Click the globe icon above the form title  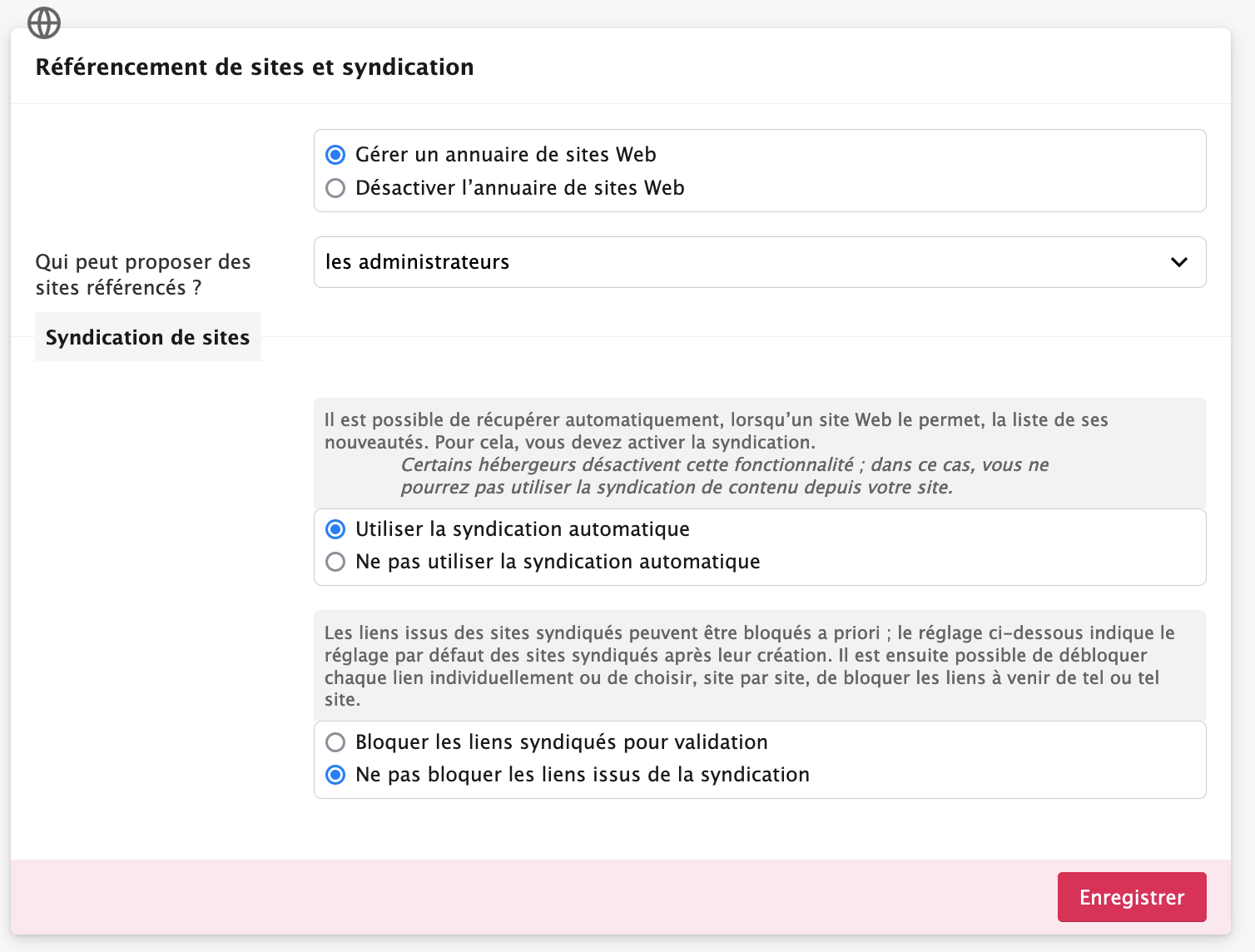[44, 22]
